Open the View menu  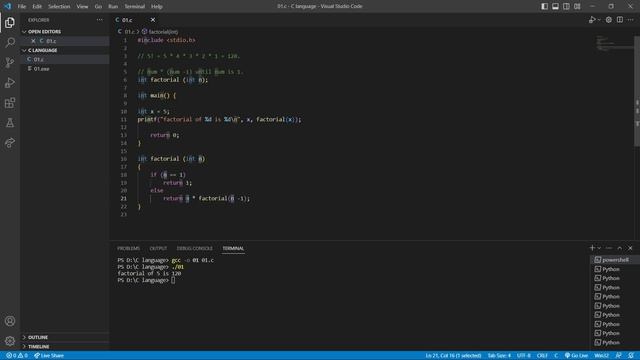pos(82,7)
